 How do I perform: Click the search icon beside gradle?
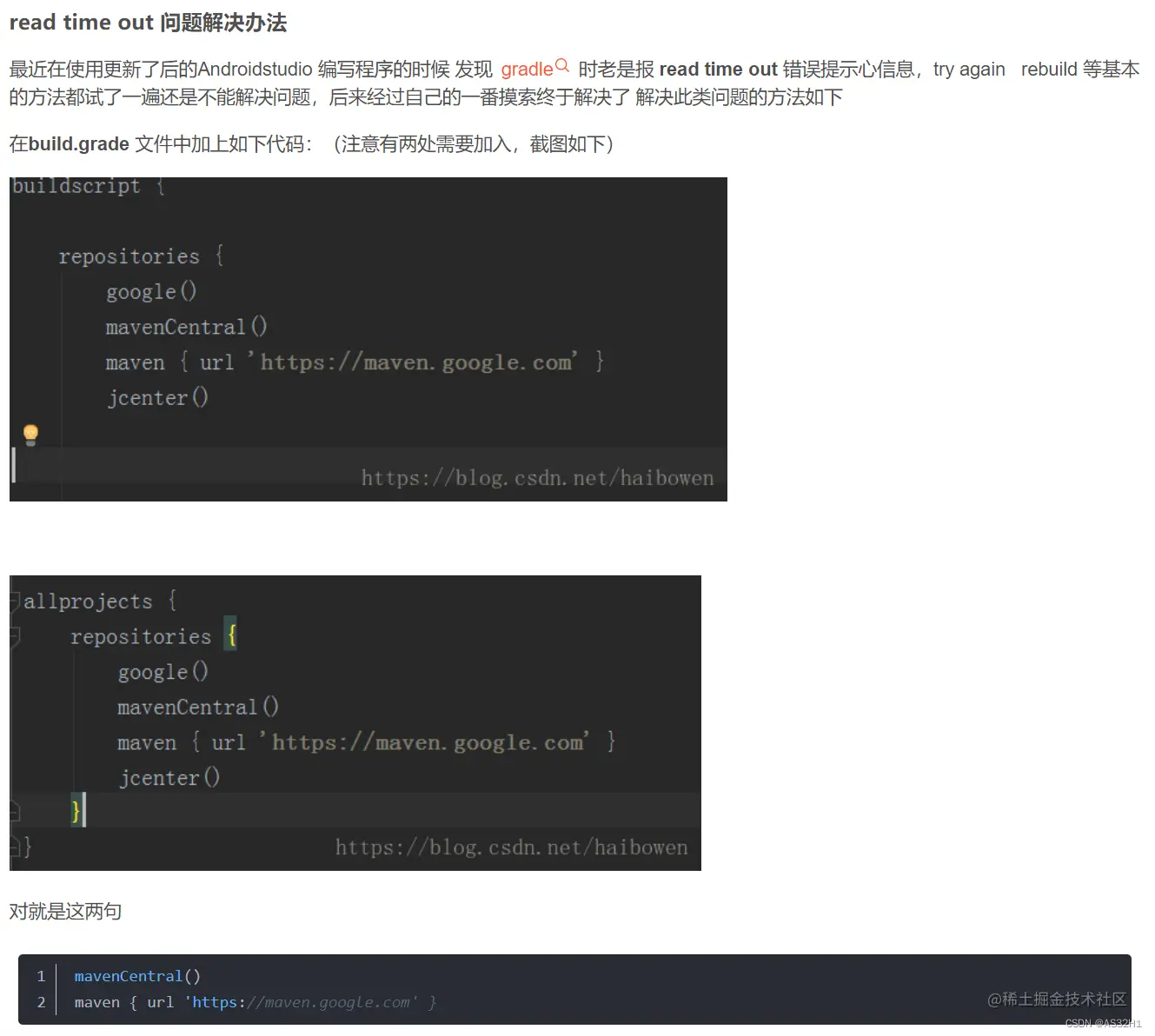[x=562, y=65]
